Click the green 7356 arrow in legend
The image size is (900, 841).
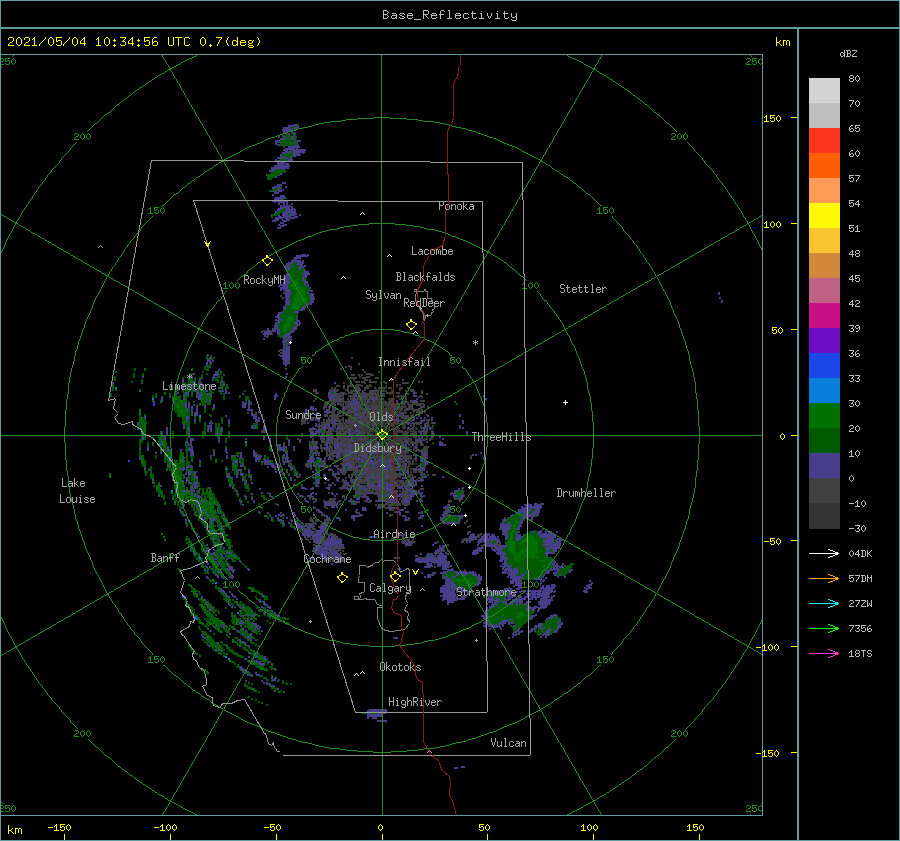tap(824, 629)
